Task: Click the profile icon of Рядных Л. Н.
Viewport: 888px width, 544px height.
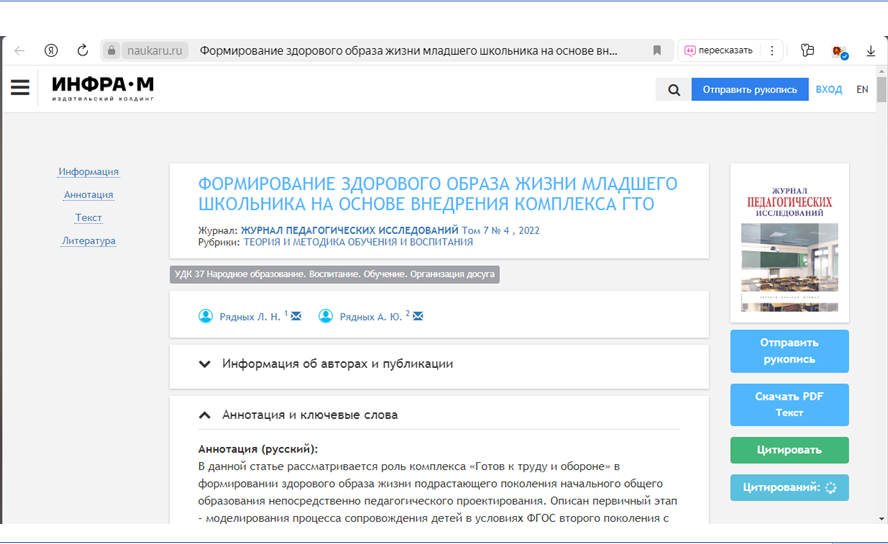Action: [206, 316]
